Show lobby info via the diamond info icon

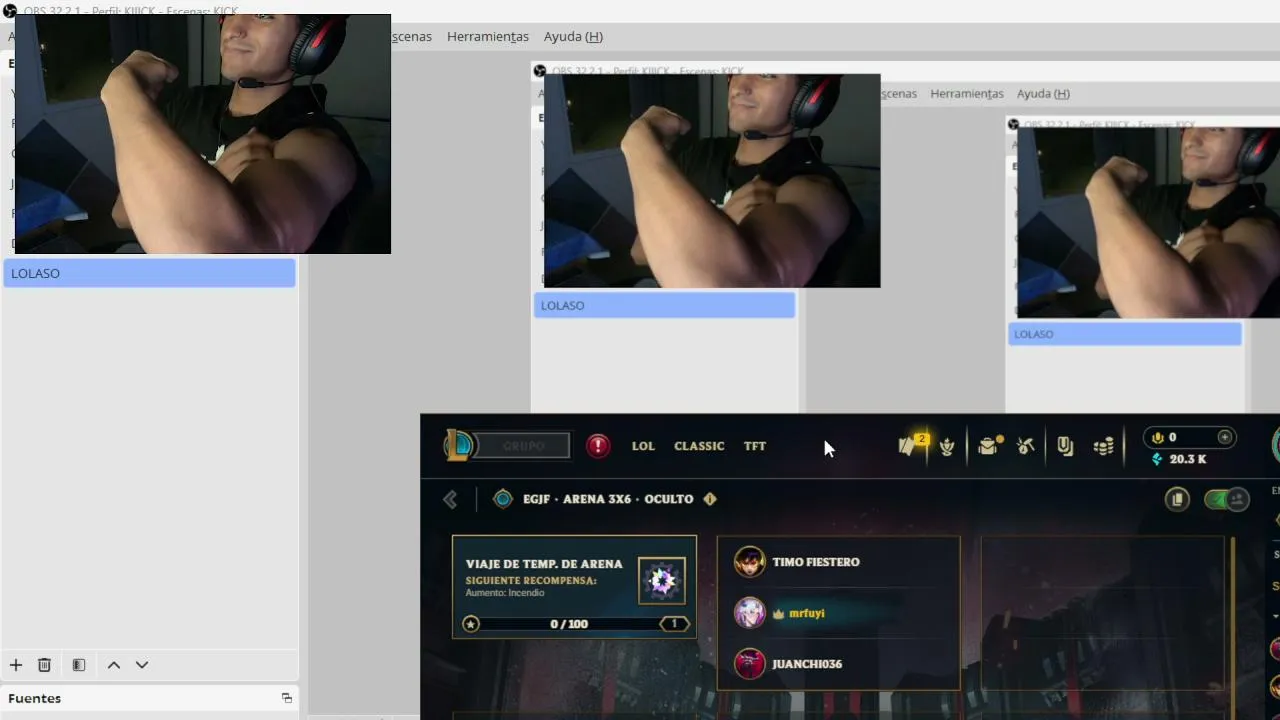coord(710,499)
